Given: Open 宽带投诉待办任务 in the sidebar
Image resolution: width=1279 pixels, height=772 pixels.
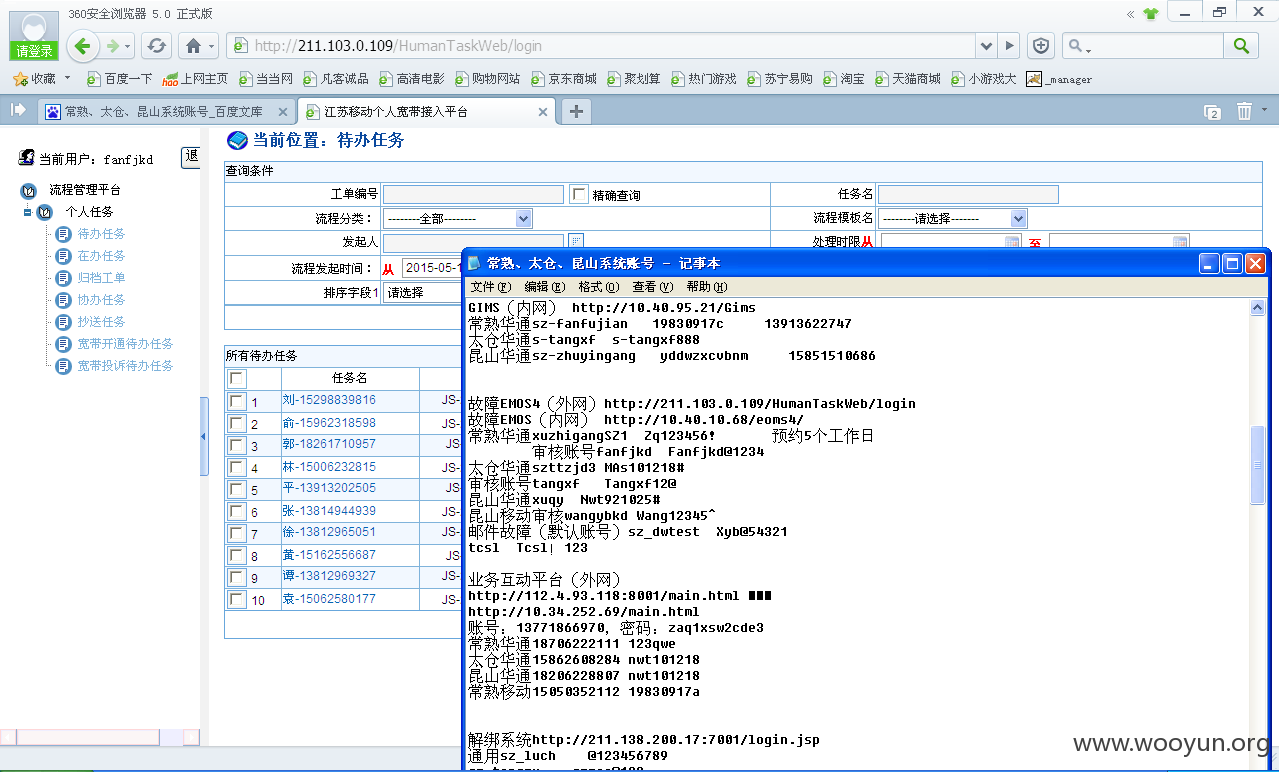Looking at the screenshot, I should [125, 366].
